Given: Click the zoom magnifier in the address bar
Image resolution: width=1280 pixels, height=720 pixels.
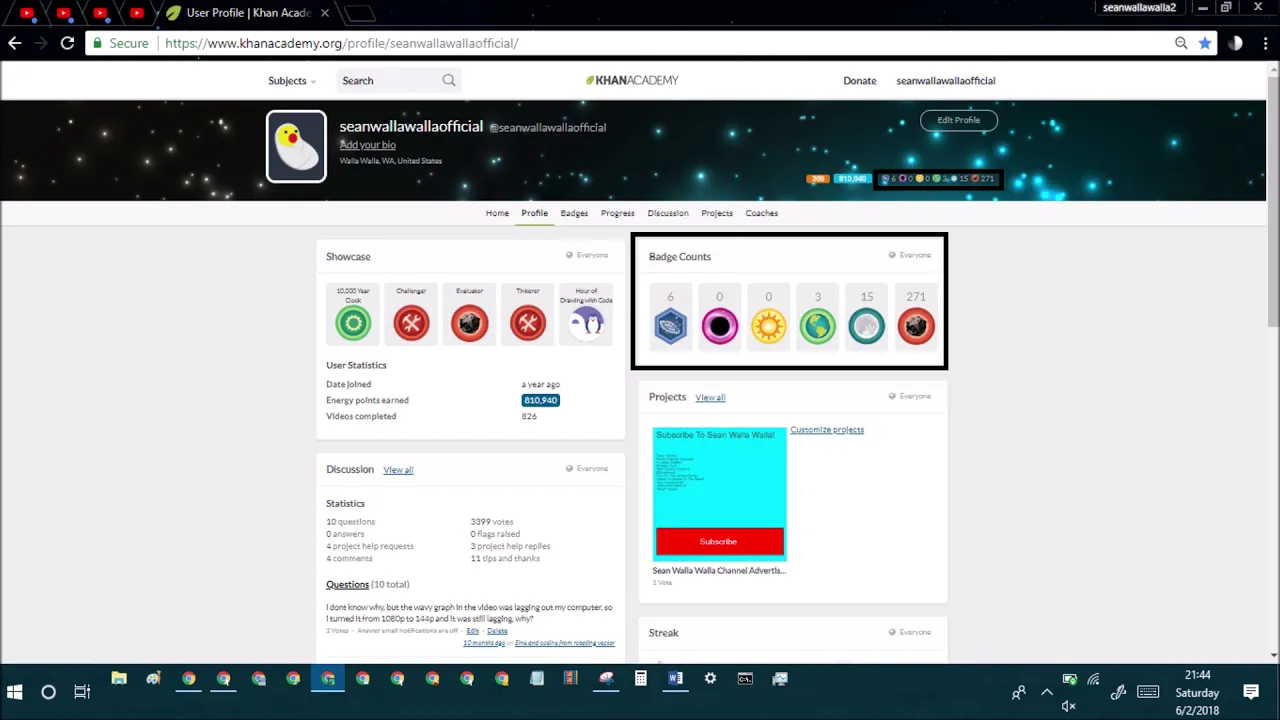Looking at the screenshot, I should [1181, 43].
